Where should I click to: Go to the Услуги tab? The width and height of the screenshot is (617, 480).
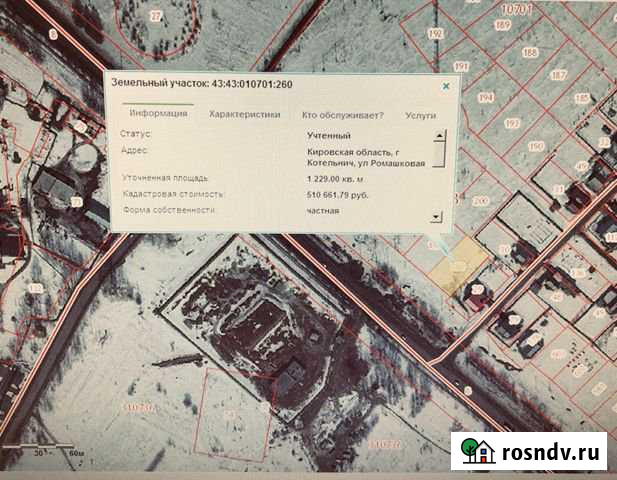coord(420,115)
